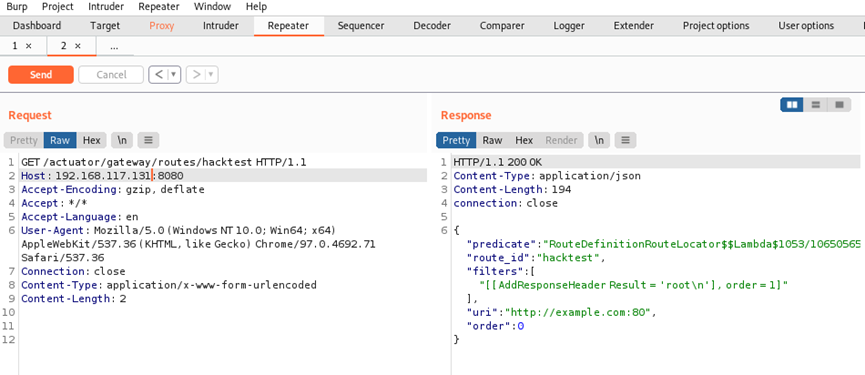
Task: Select Repeater request tab 2
Action: [x=64, y=46]
